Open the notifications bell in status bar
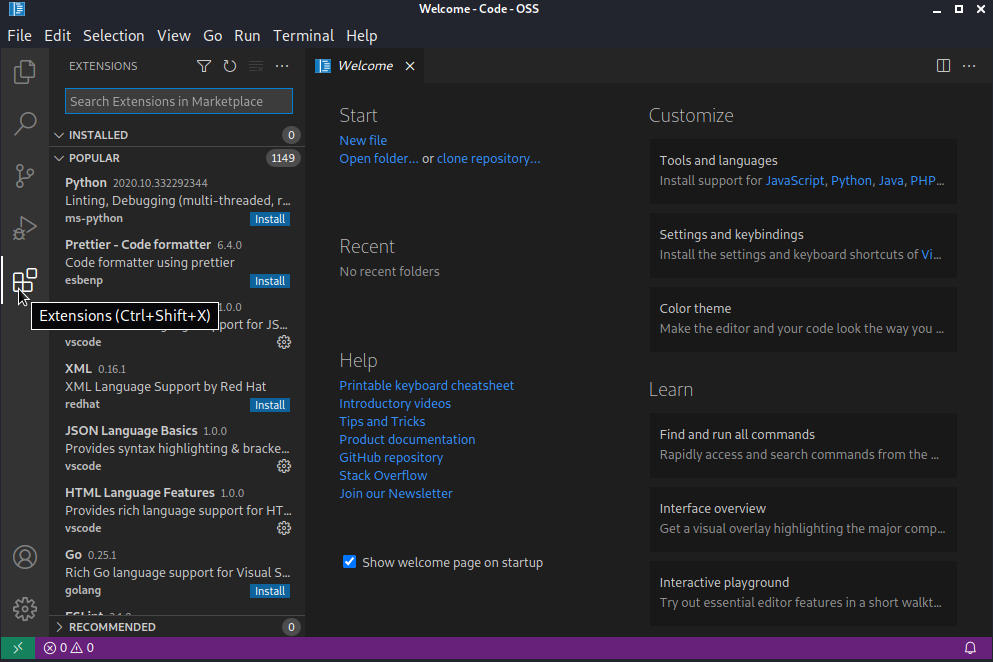 pos(970,647)
